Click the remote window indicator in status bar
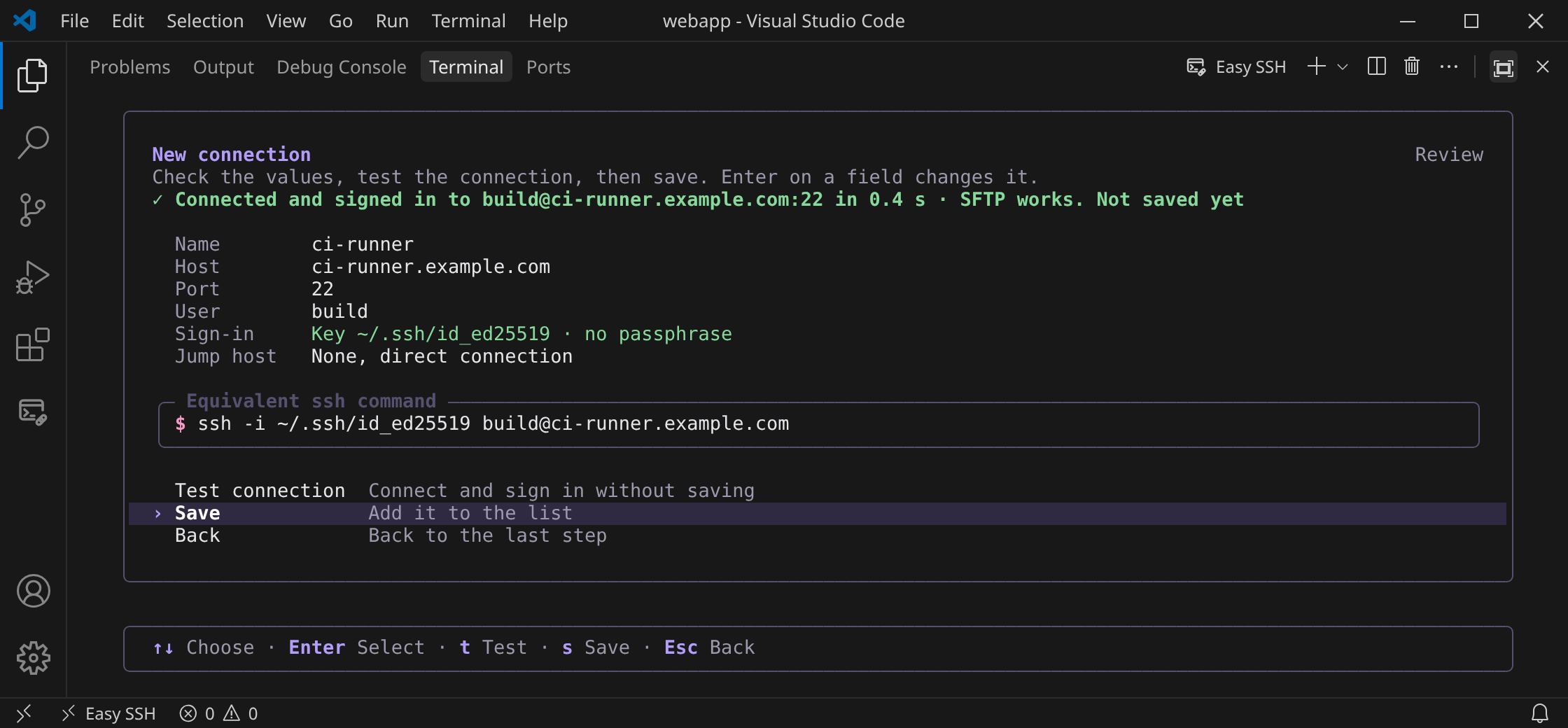Screen dimensions: 1568x728 [24, 713]
